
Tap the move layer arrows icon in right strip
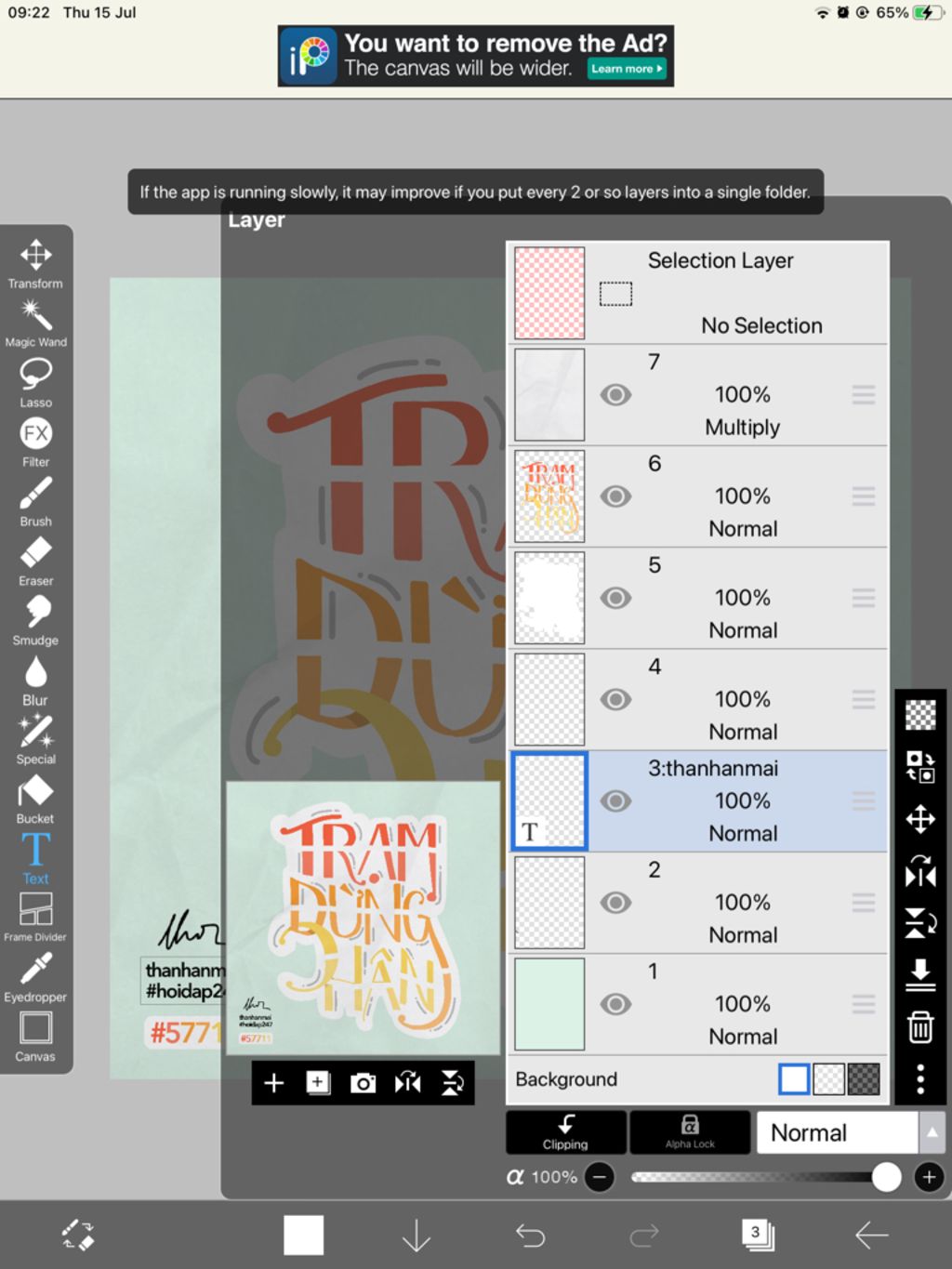pyautogui.click(x=920, y=819)
